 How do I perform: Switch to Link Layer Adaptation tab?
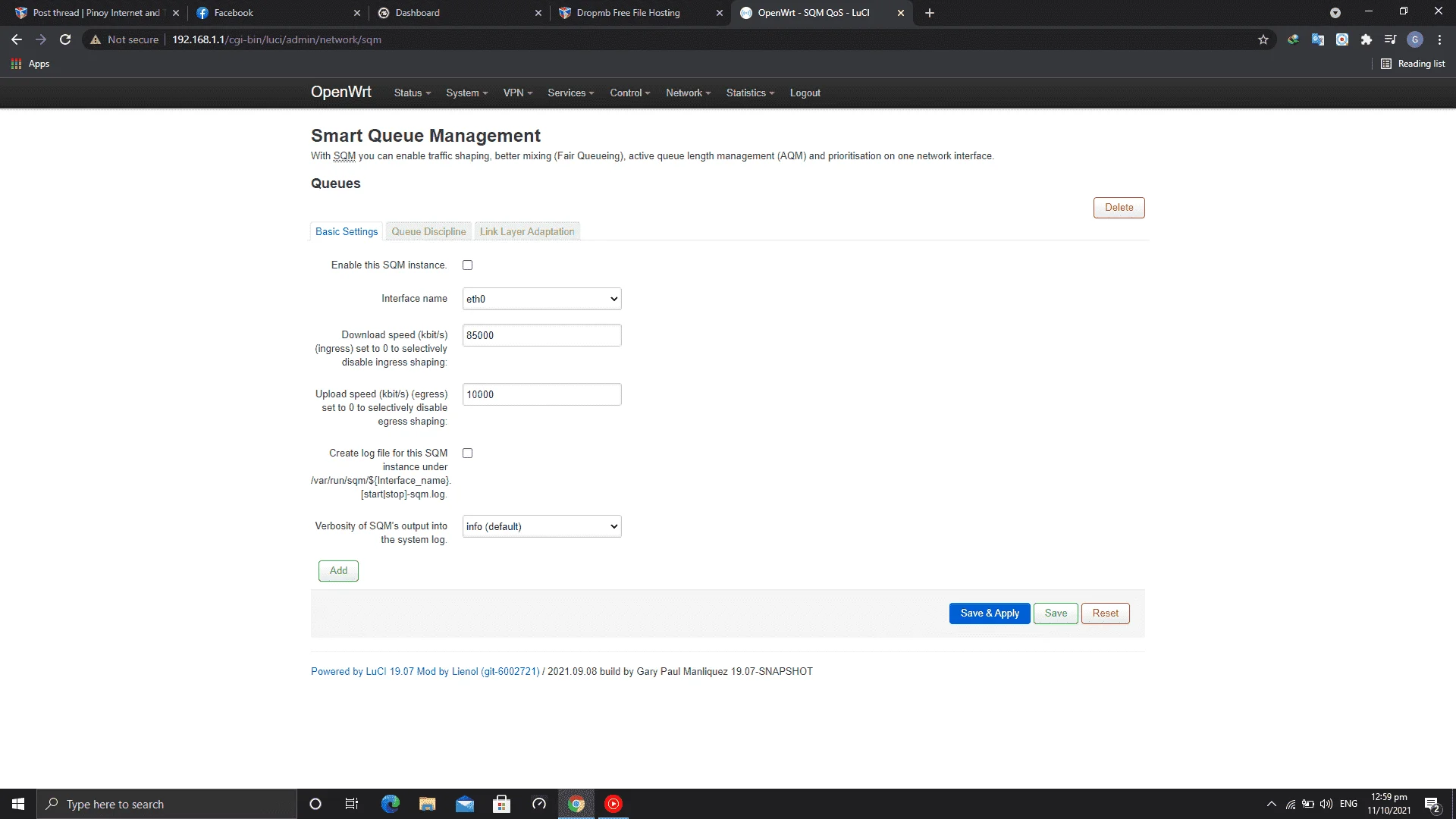point(527,231)
